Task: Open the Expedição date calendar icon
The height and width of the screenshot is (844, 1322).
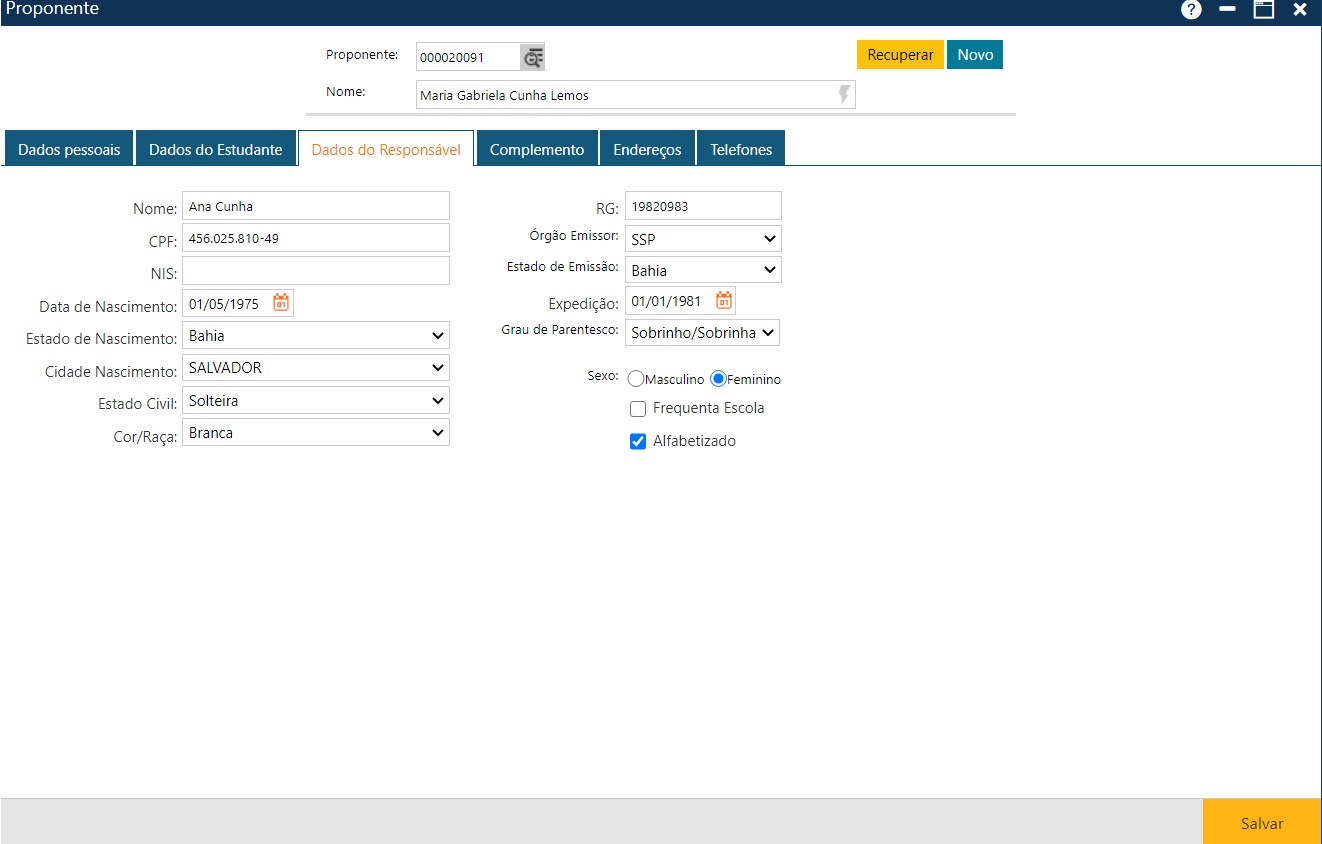Action: click(724, 300)
